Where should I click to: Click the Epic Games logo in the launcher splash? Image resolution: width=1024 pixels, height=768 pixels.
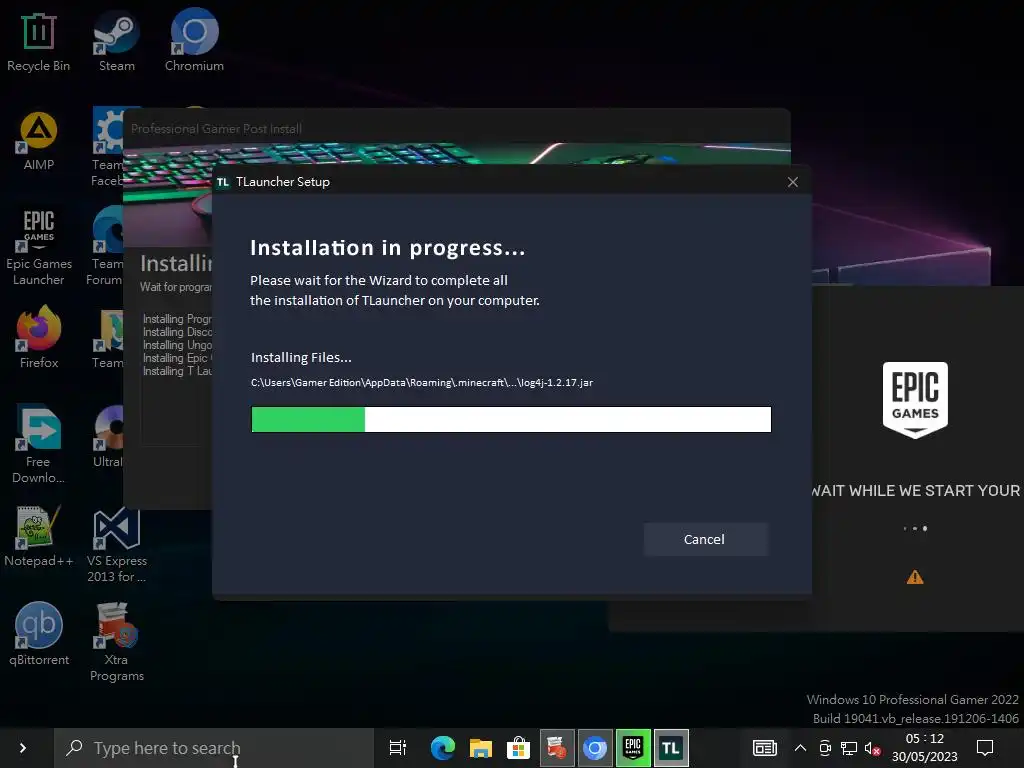click(x=915, y=400)
